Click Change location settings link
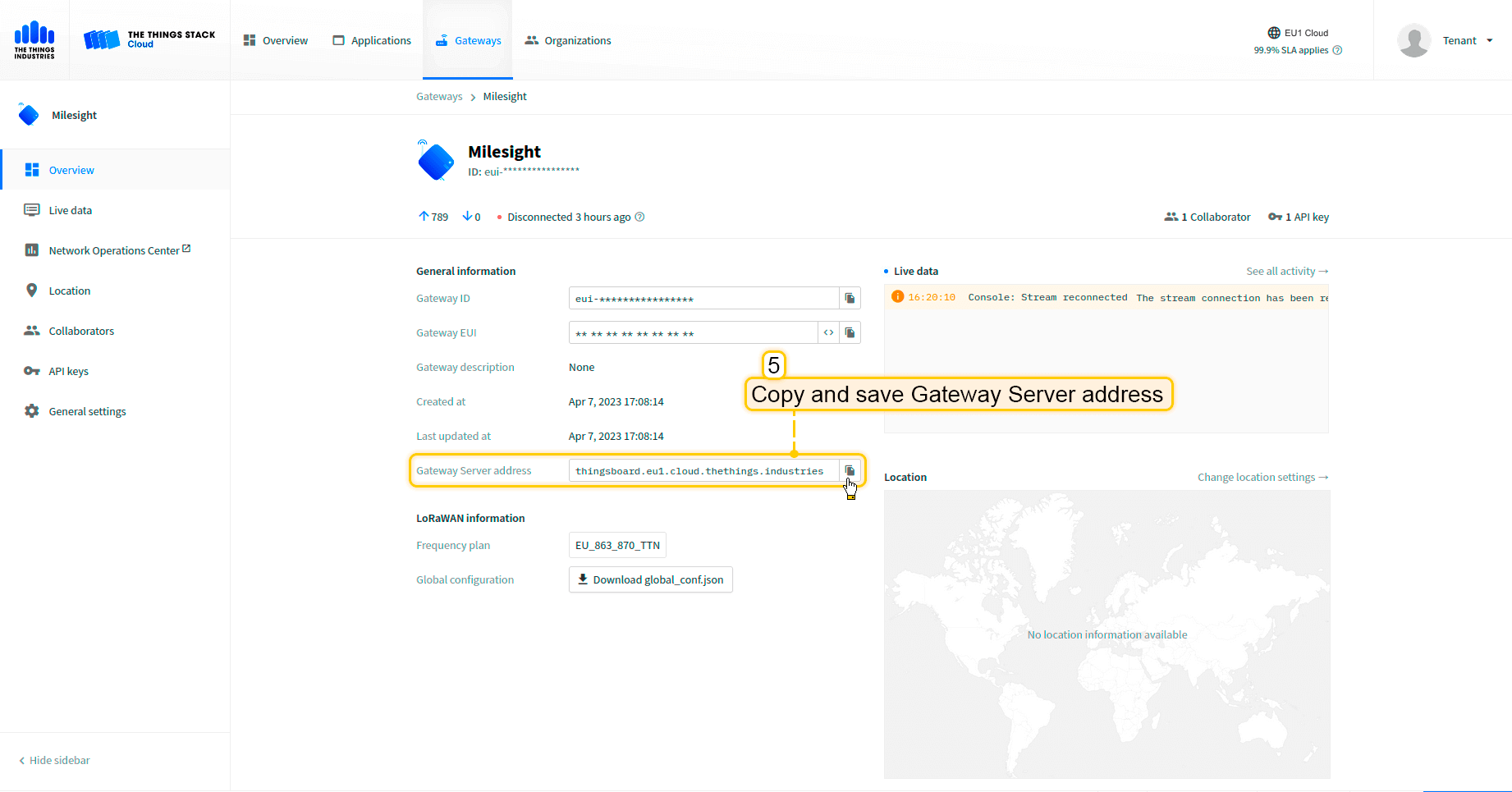 click(x=1262, y=478)
